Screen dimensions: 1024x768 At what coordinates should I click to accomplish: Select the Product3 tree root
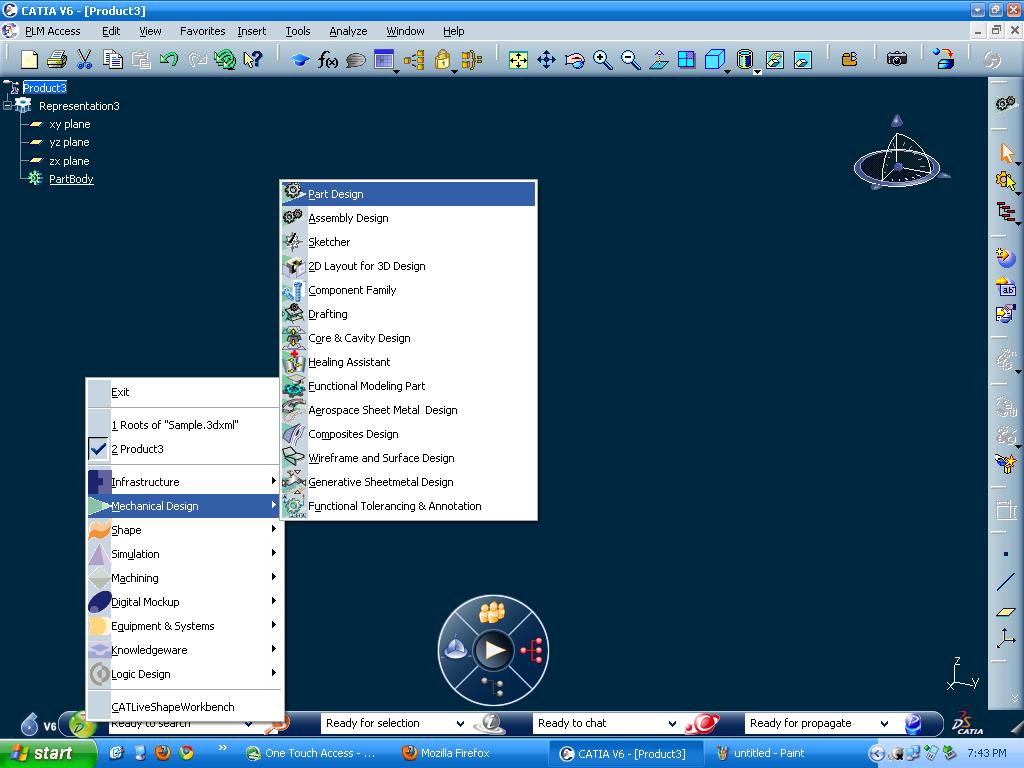tap(44, 88)
